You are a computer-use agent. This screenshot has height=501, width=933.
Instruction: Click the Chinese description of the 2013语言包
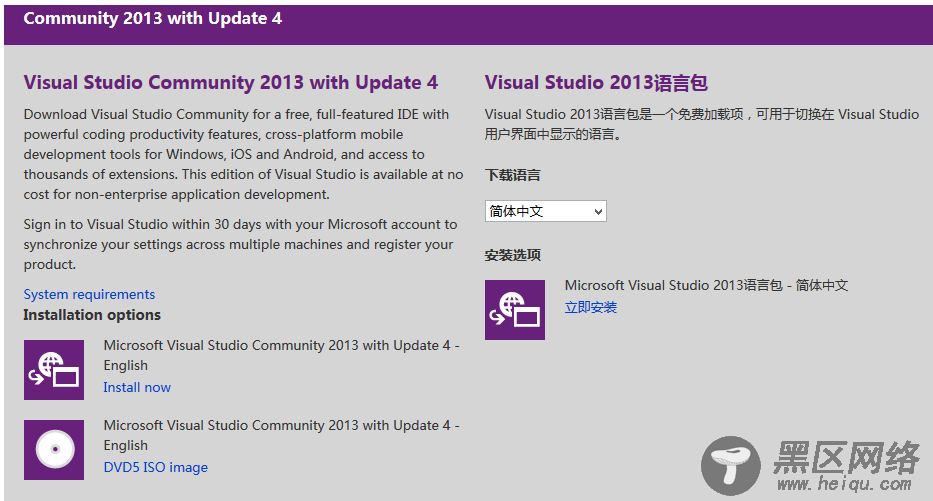(x=702, y=124)
